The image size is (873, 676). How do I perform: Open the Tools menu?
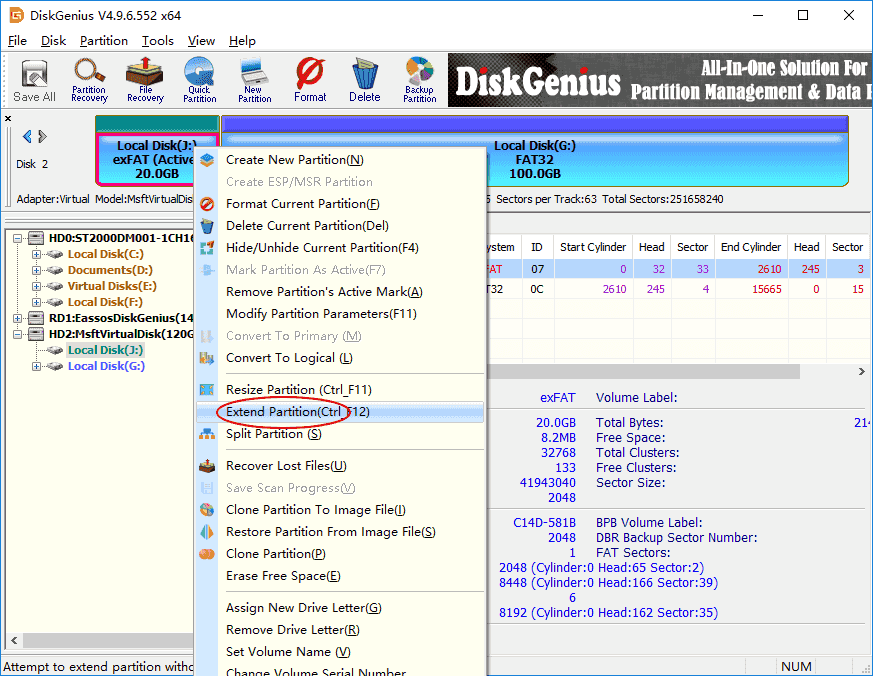coord(157,41)
